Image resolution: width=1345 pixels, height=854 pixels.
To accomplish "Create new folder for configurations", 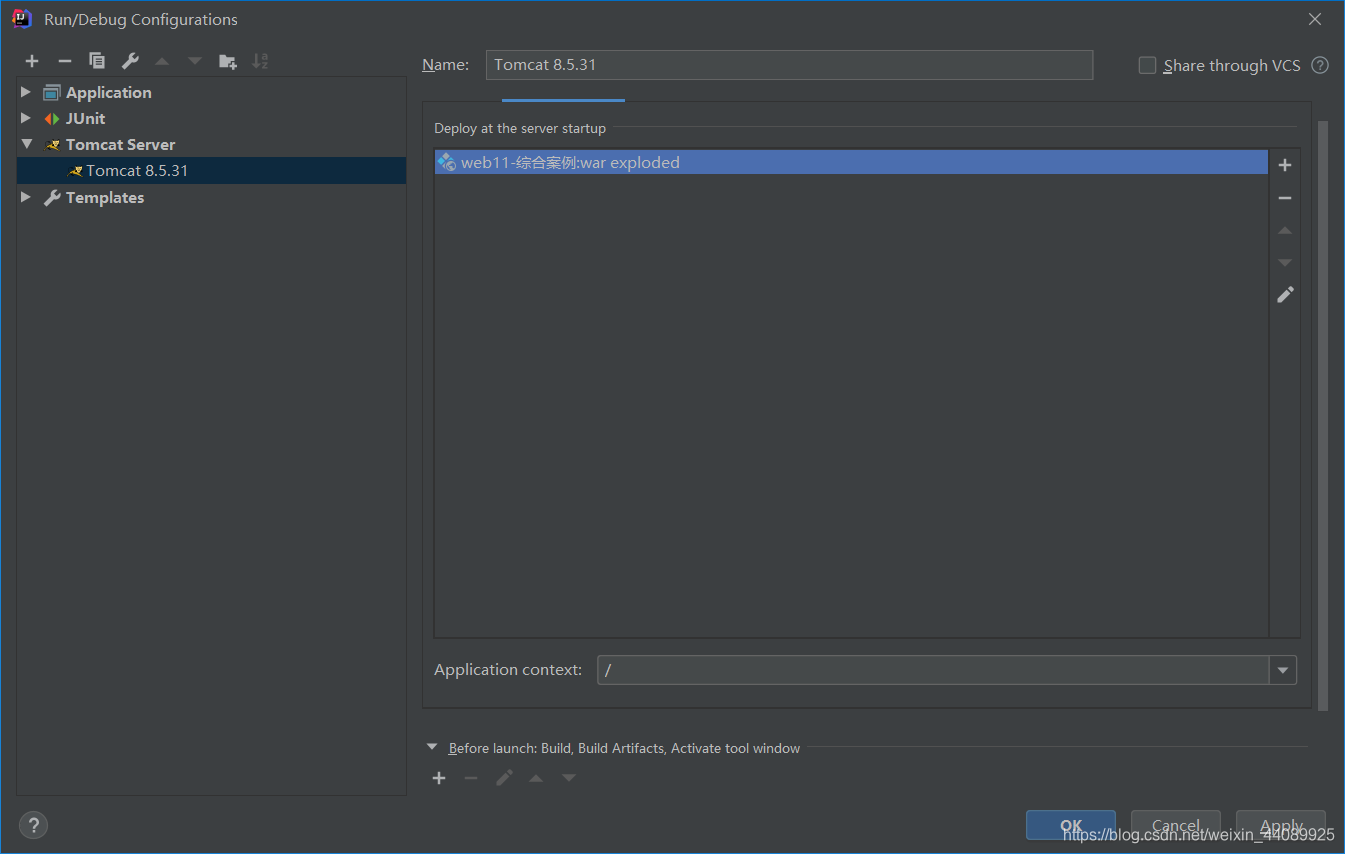I will pos(228,61).
